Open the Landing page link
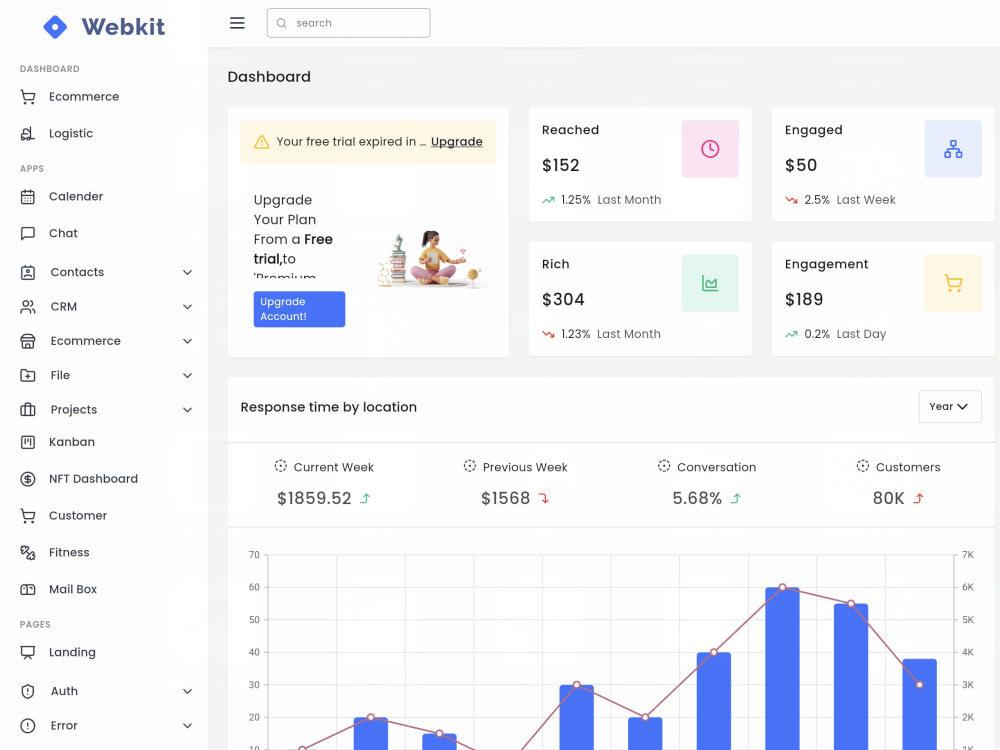The height and width of the screenshot is (750, 1000). click(x=72, y=652)
